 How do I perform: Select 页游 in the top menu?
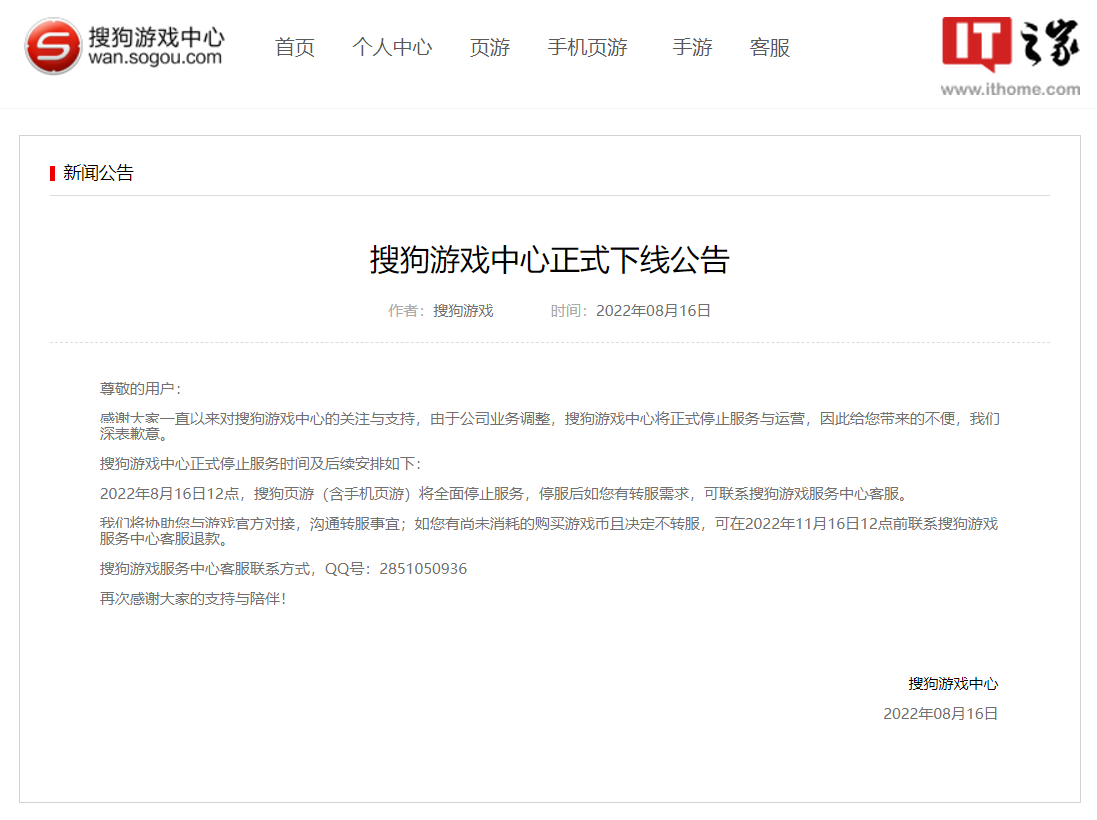pos(490,48)
